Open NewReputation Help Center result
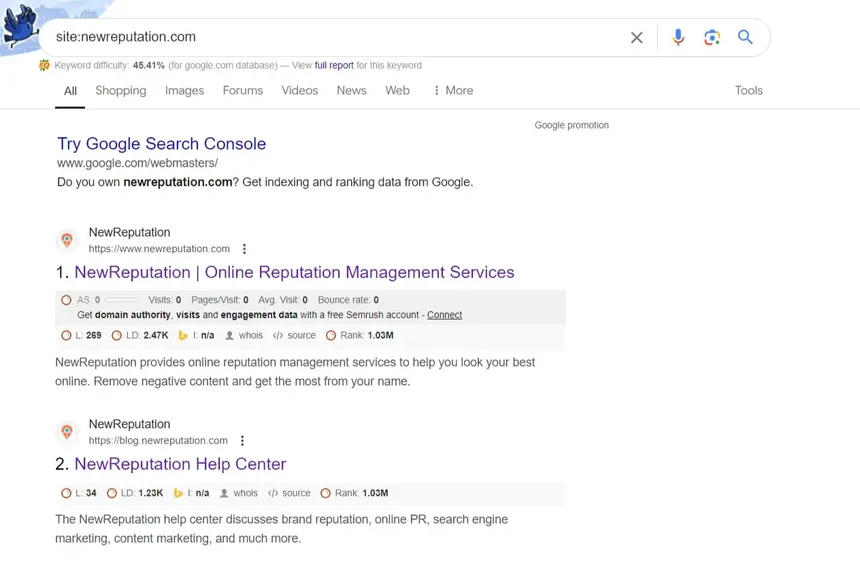Viewport: 860px width, 561px height. (180, 464)
